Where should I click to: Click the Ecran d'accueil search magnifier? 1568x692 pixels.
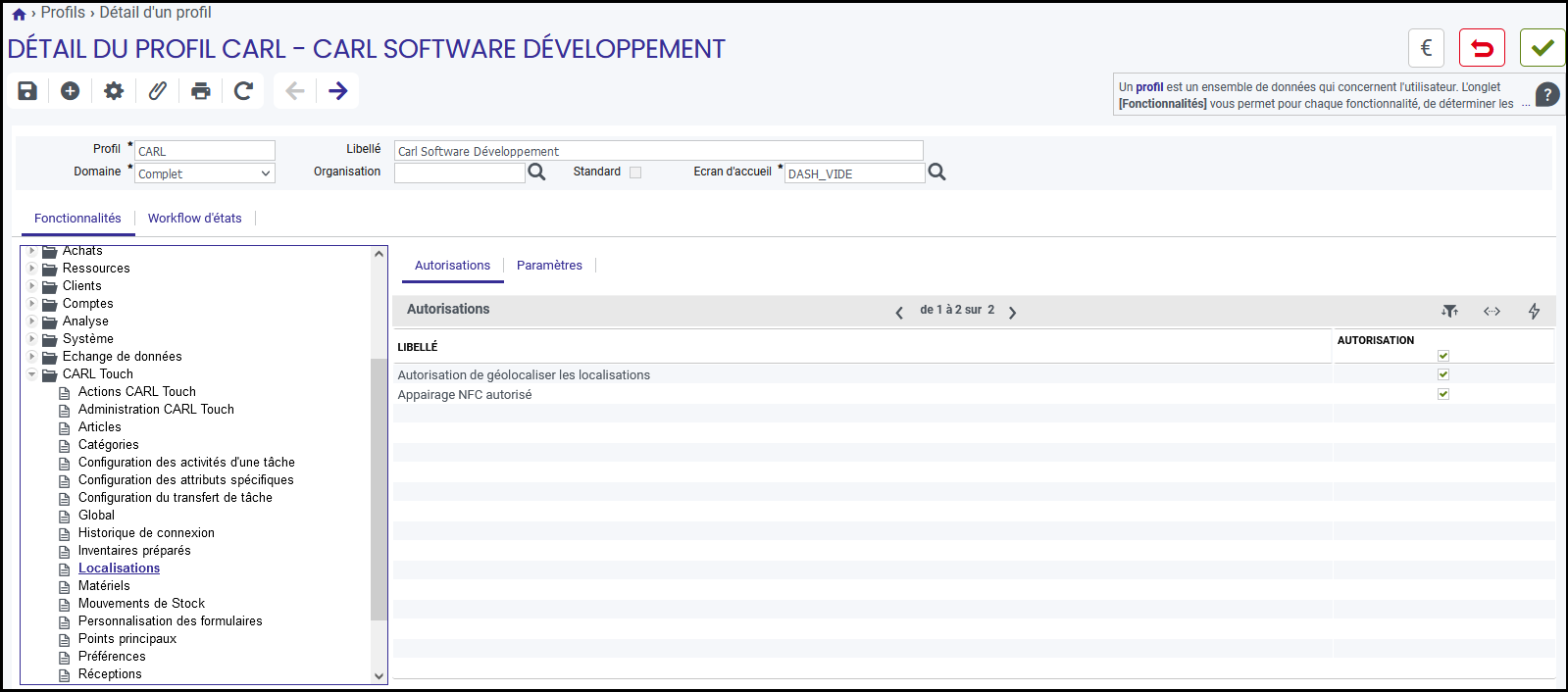click(936, 173)
